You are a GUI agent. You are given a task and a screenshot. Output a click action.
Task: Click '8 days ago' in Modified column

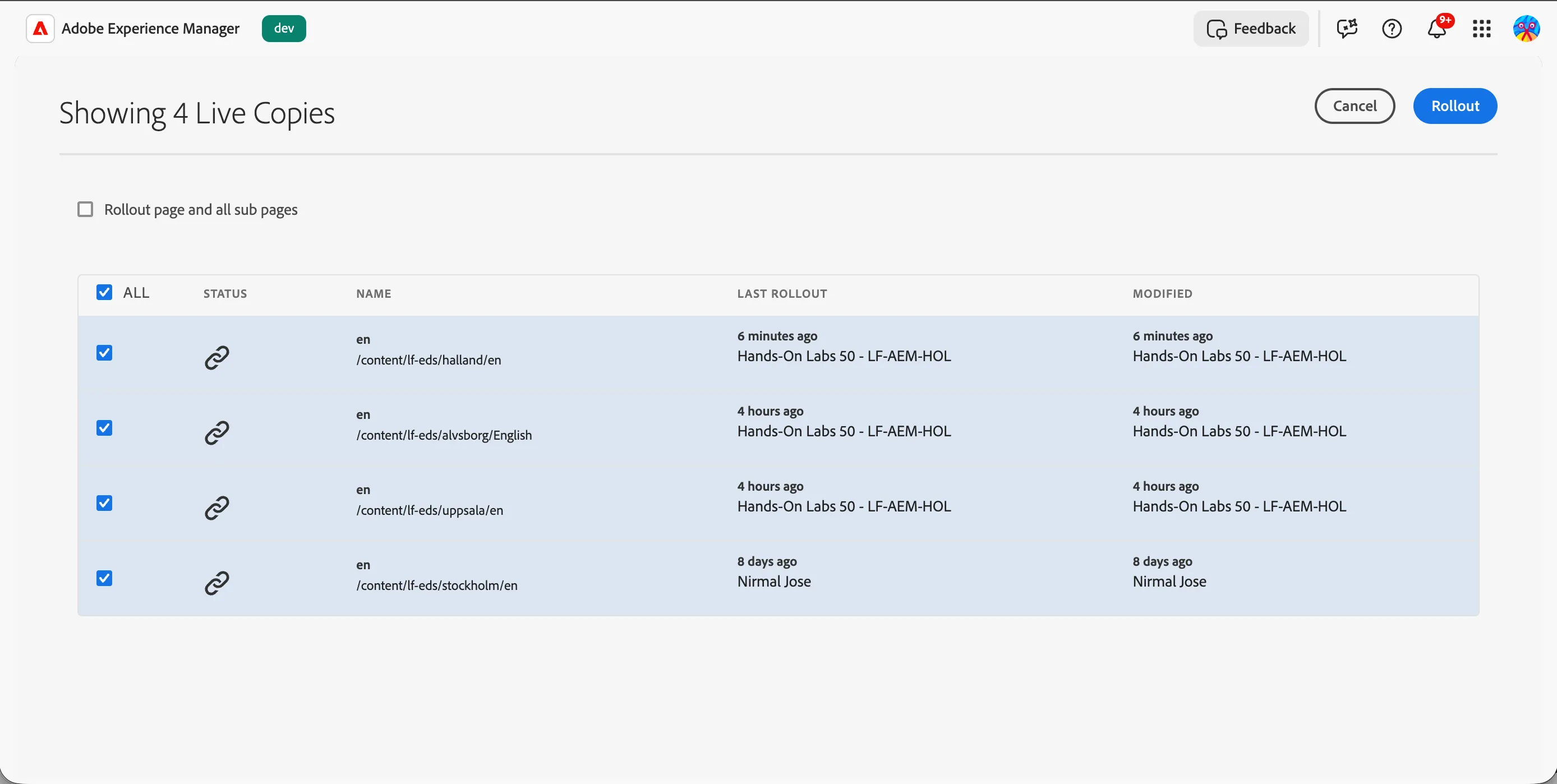pyautogui.click(x=1162, y=561)
